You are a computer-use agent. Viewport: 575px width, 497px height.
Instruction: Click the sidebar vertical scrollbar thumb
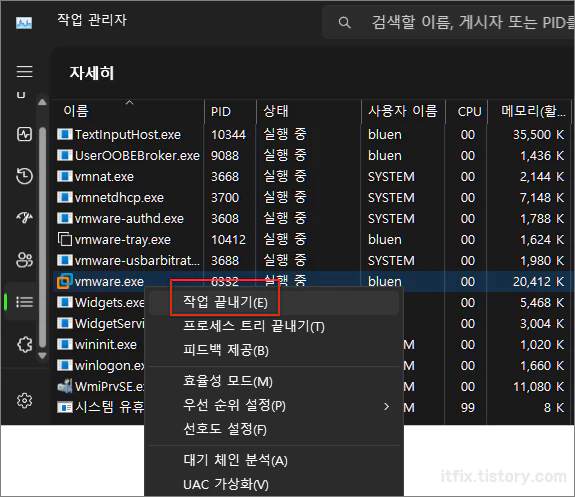[42, 237]
